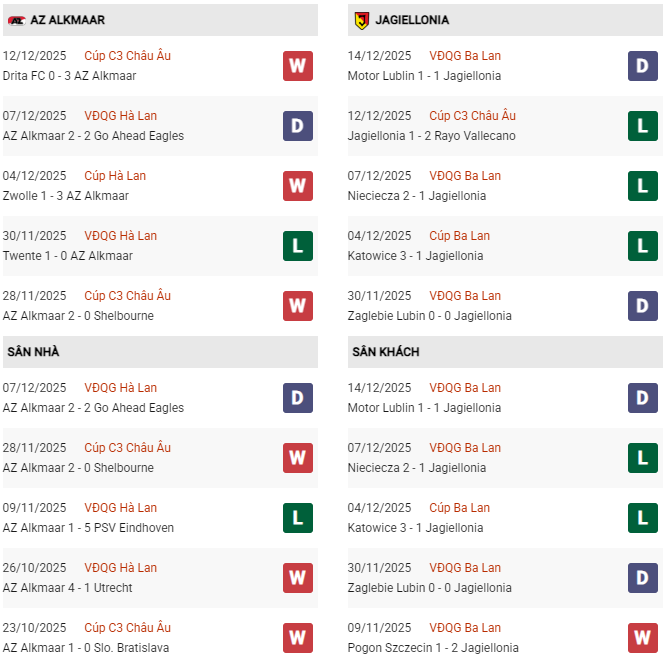This screenshot has width=665, height=662.
Task: Click the Jagiellonia club crest icon
Action: [x=361, y=20]
